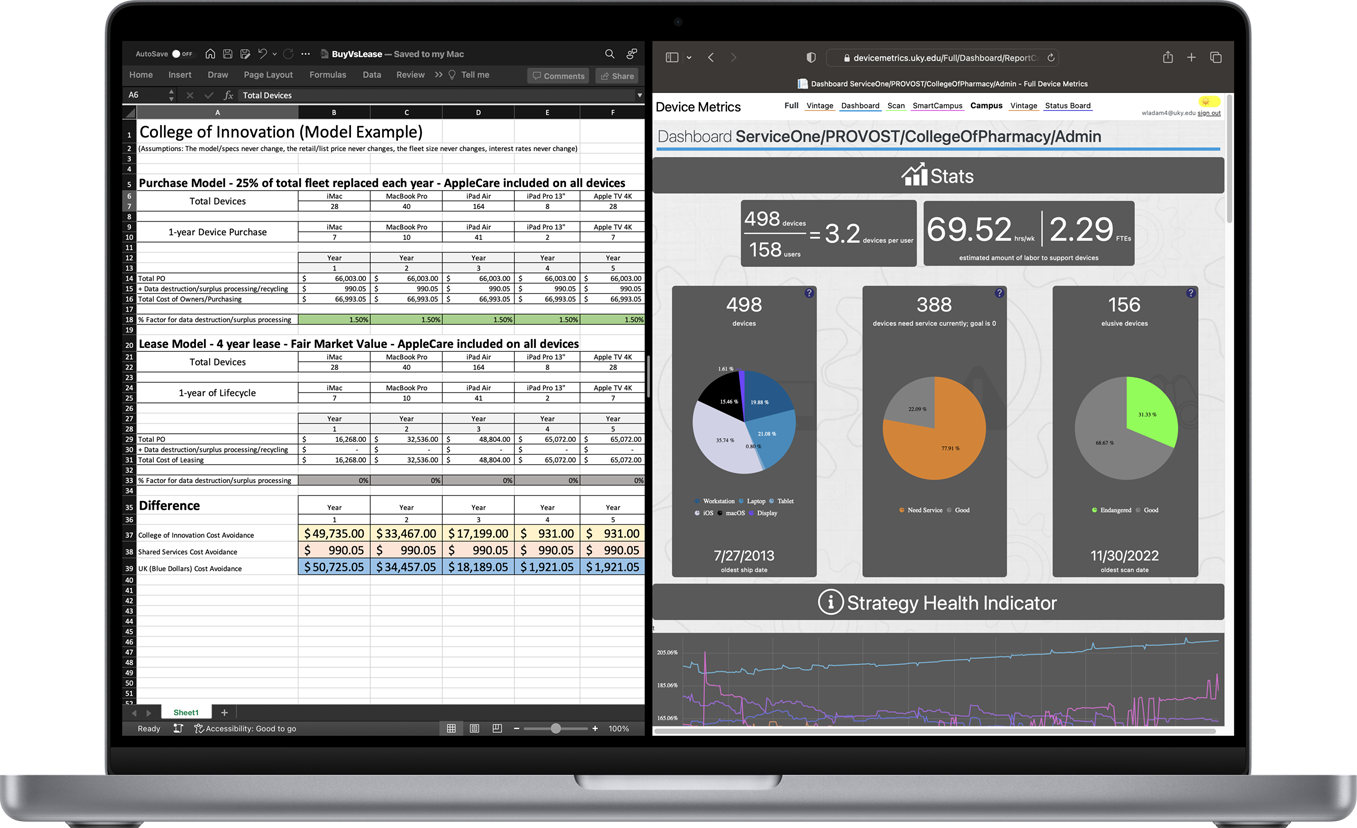
Task: Click the Safari Share icon
Action: pyautogui.click(x=1167, y=58)
